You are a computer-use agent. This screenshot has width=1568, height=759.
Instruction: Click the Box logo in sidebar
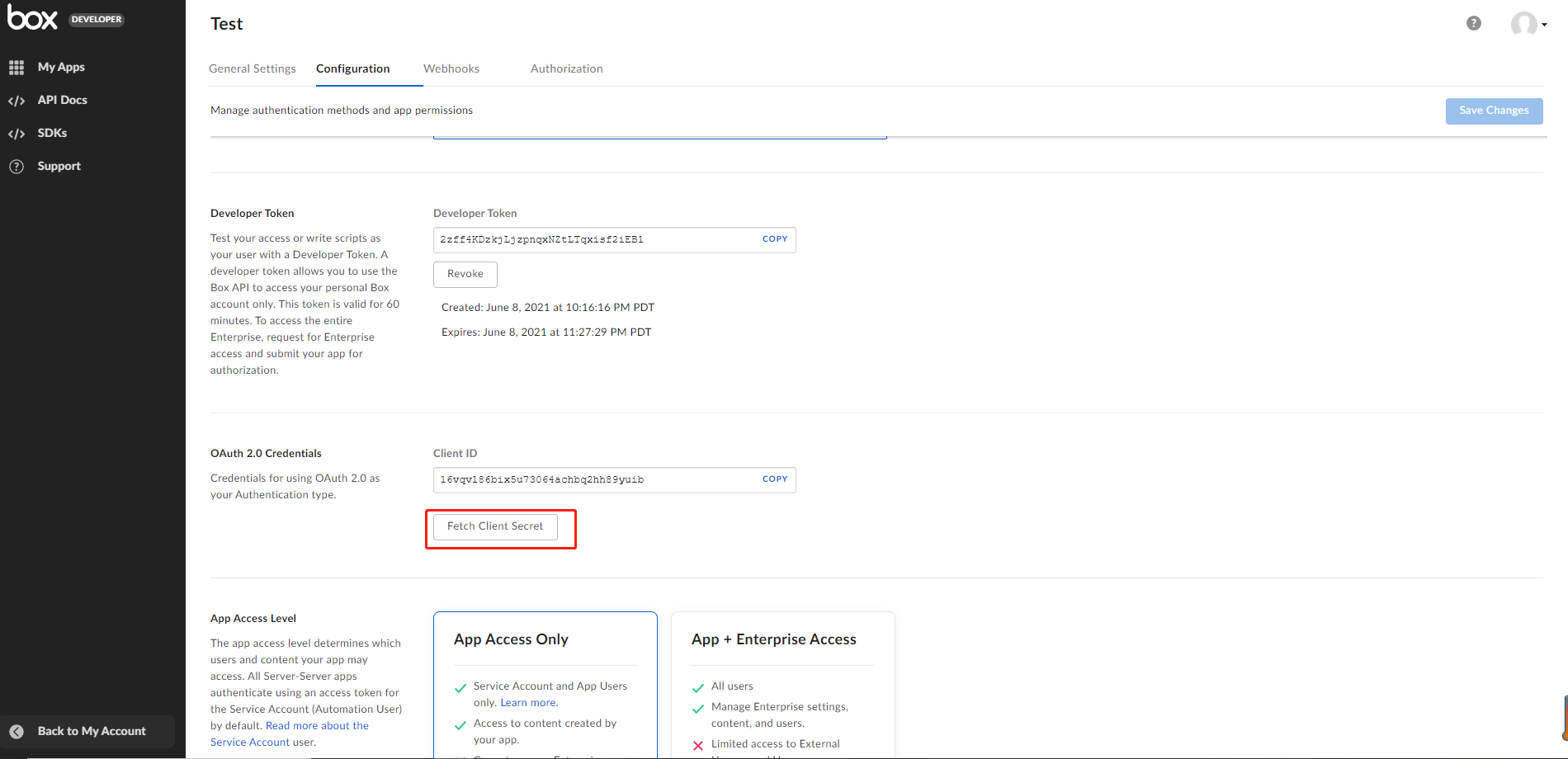point(33,18)
